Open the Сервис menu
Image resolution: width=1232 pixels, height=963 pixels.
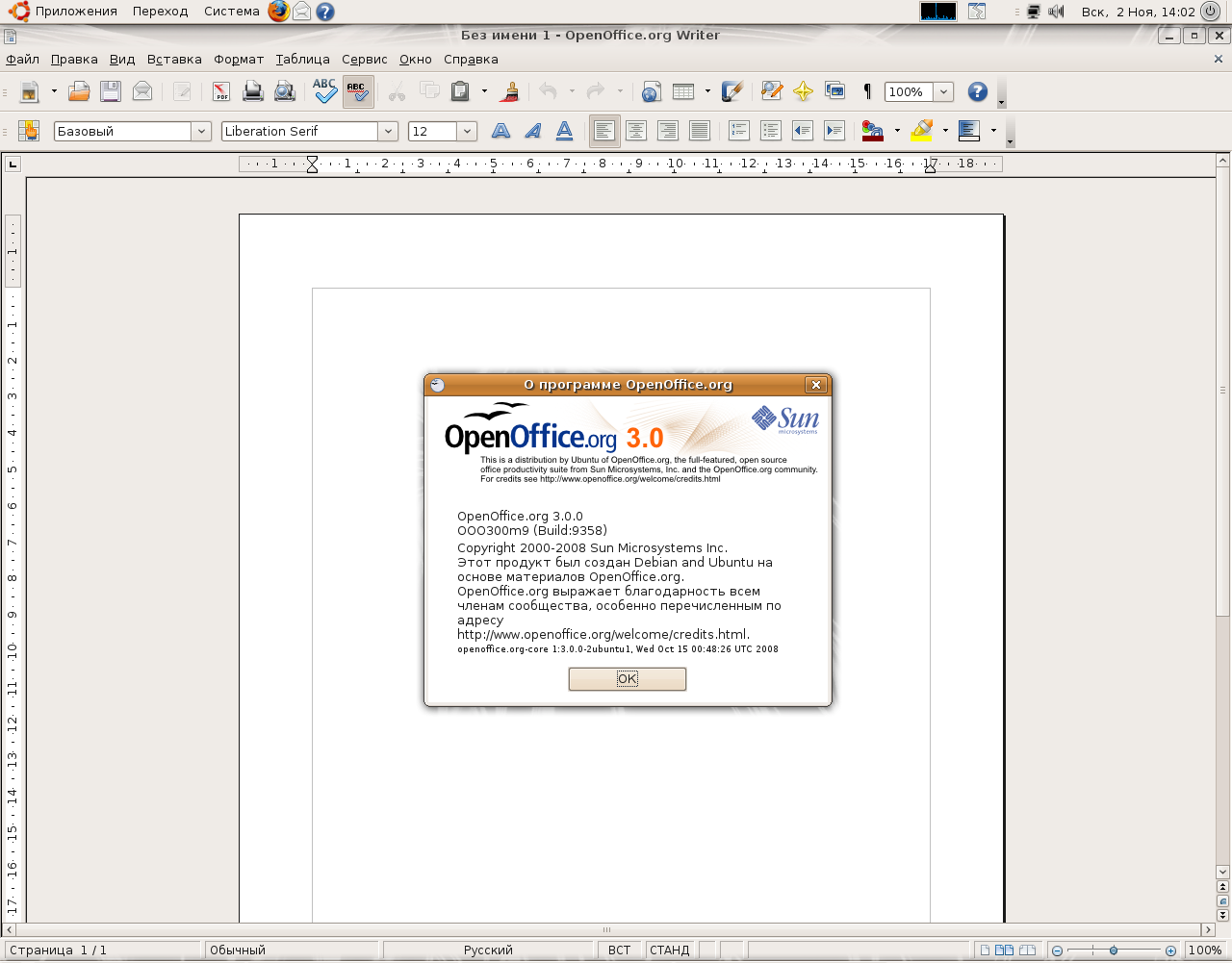[365, 59]
